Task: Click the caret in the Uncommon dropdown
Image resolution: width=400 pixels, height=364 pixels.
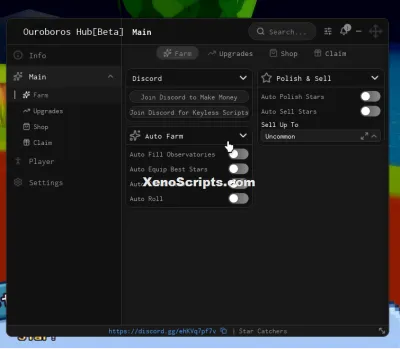Action: coord(374,136)
